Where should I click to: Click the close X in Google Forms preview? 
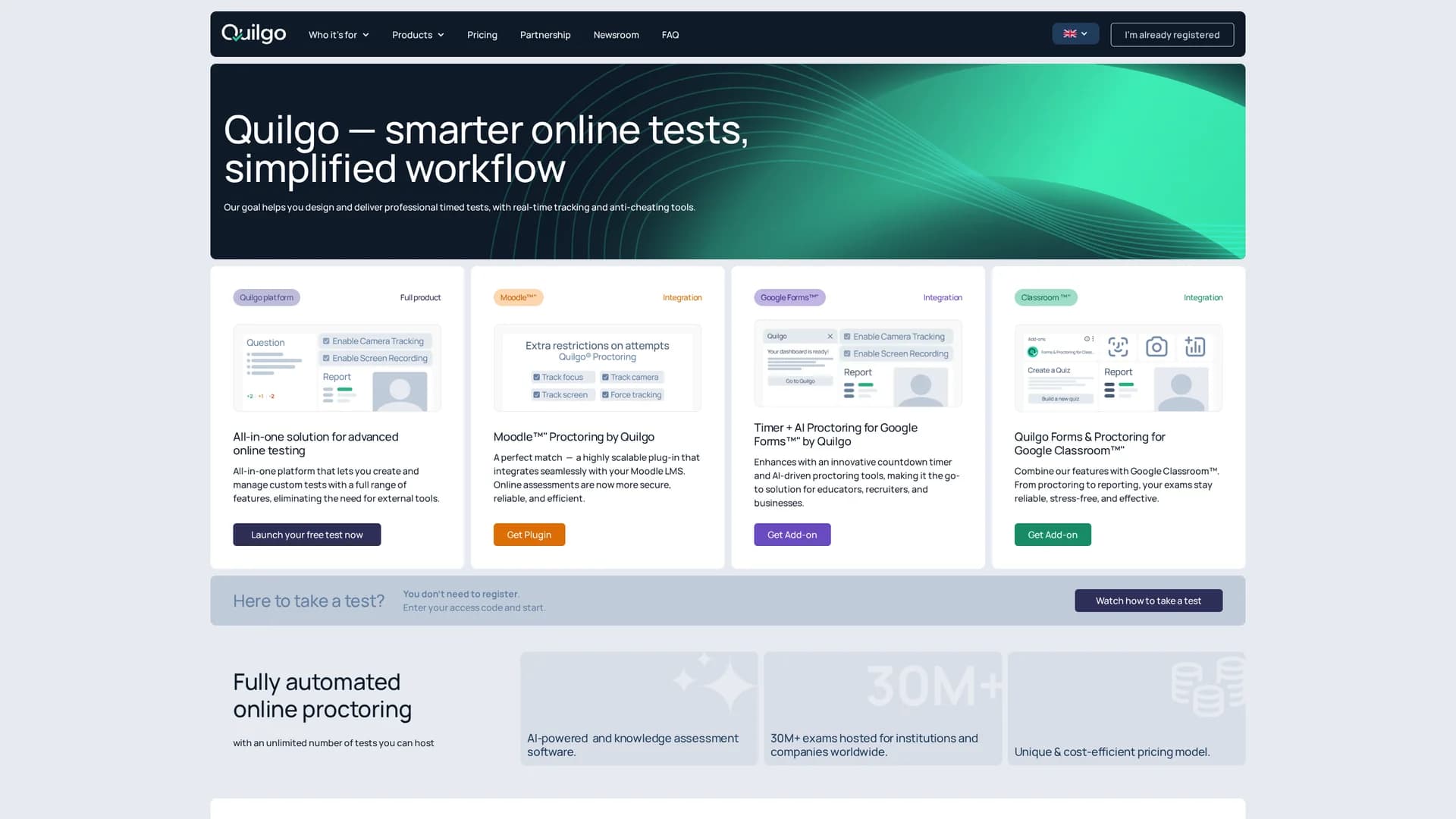click(x=830, y=336)
